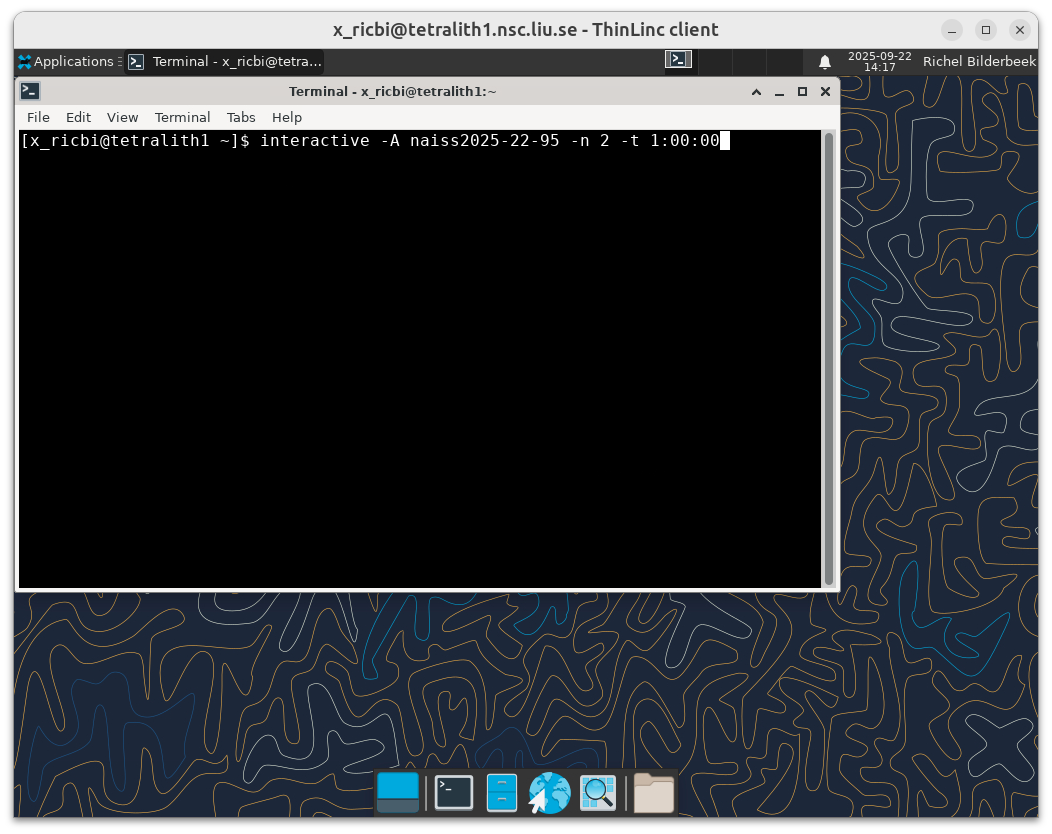The image size is (1052, 834).
Task: Open the Terminal menu
Action: click(182, 117)
